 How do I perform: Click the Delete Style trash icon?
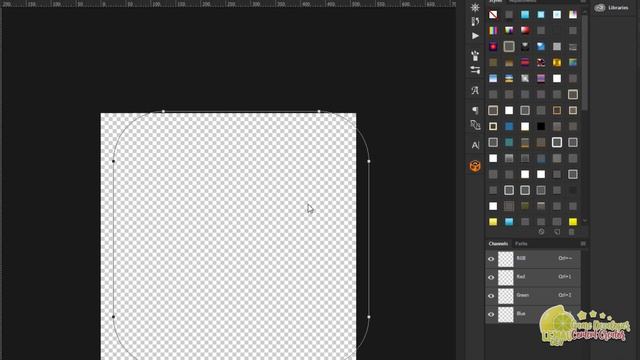tap(571, 232)
